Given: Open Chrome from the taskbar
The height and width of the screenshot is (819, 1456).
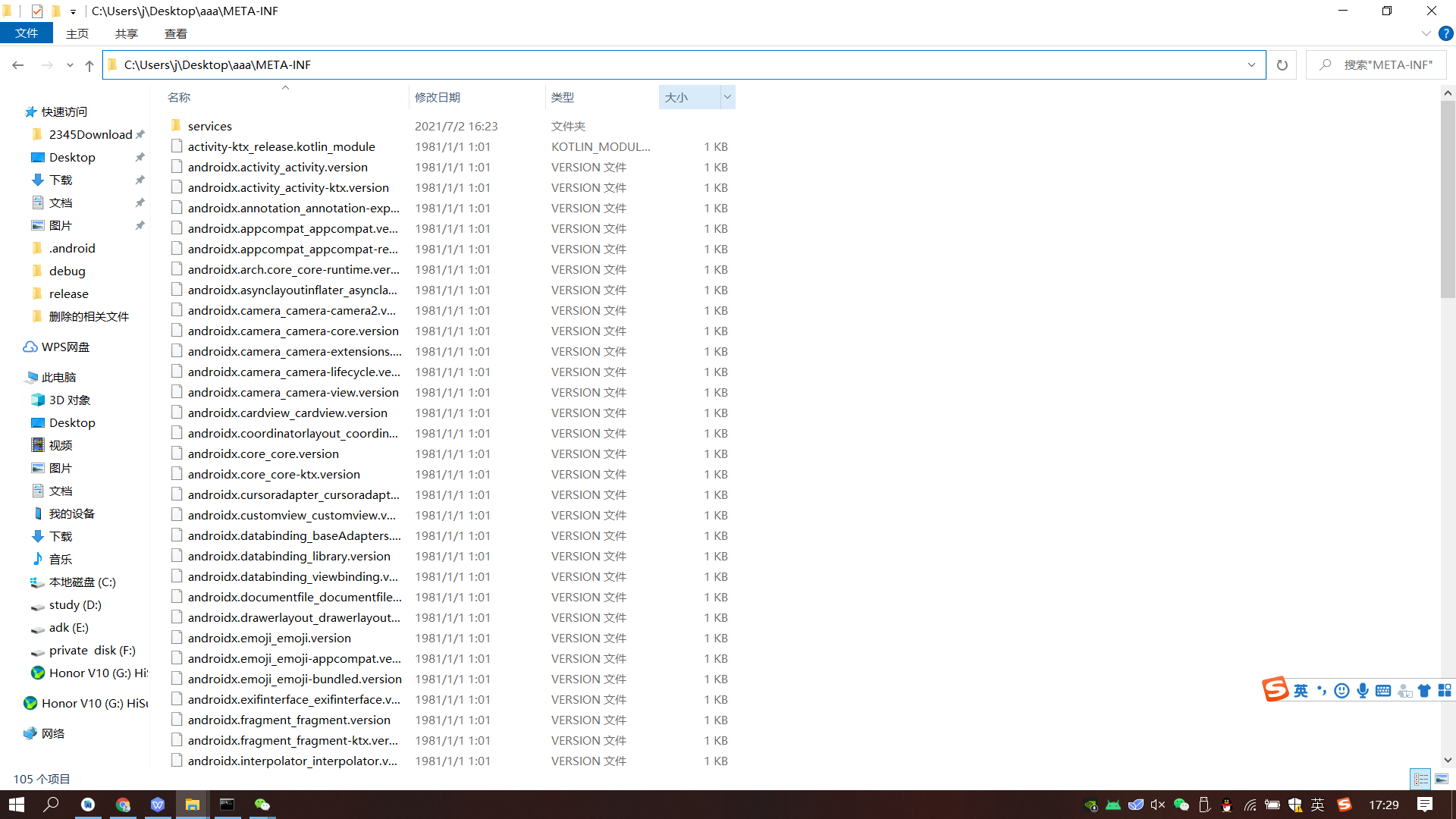Looking at the screenshot, I should coord(123,805).
